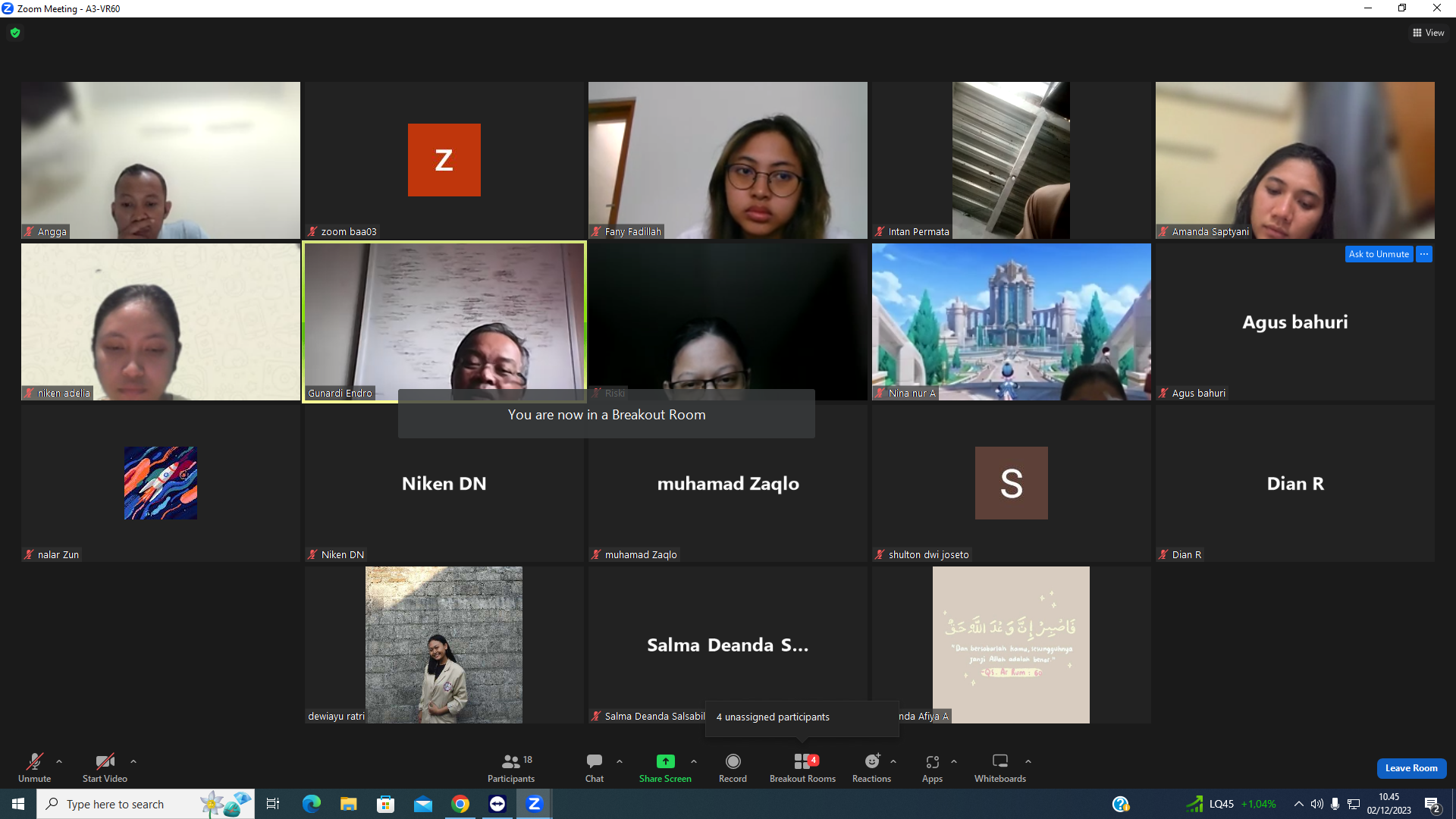The image size is (1456, 819).
Task: Click Ask to Unmute for Agus bahuri
Action: pyautogui.click(x=1379, y=254)
